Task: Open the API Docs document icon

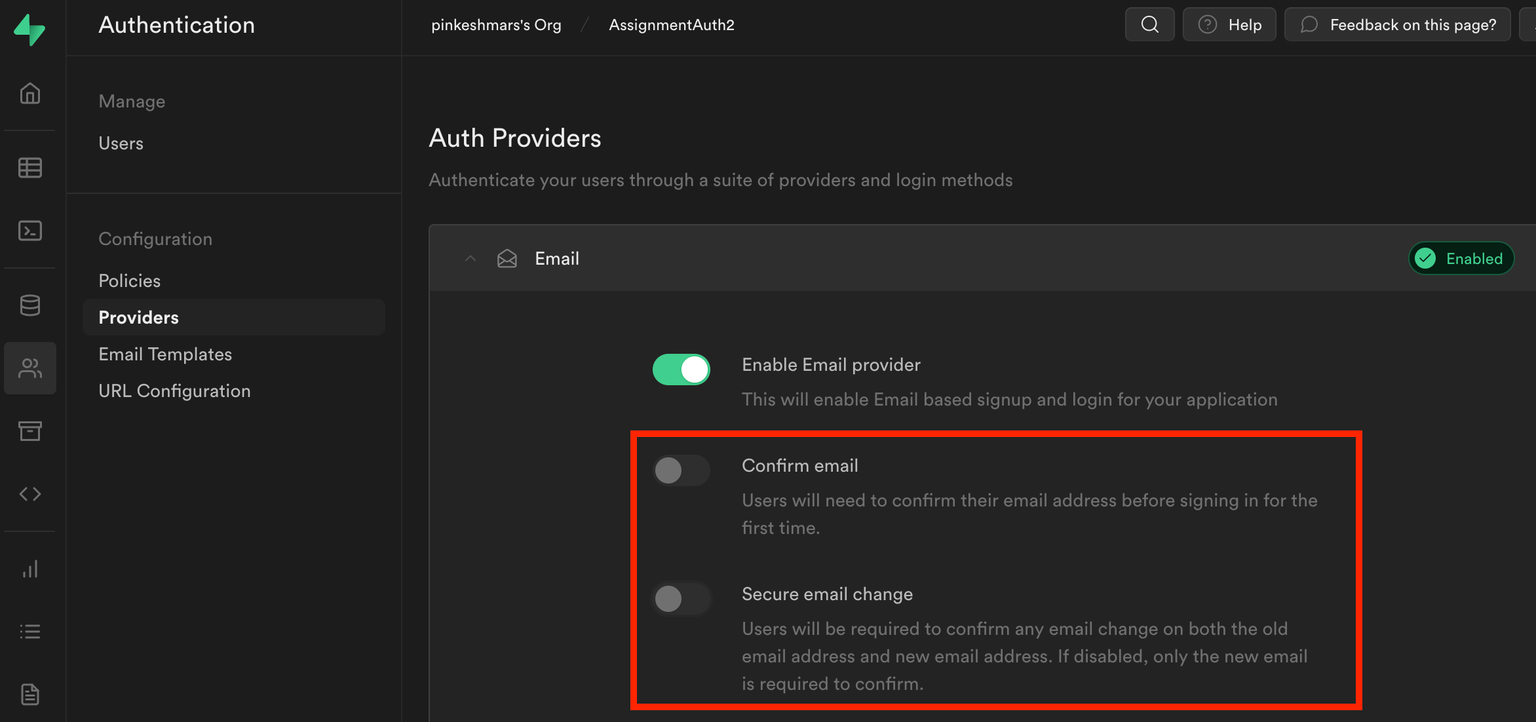Action: tap(30, 694)
